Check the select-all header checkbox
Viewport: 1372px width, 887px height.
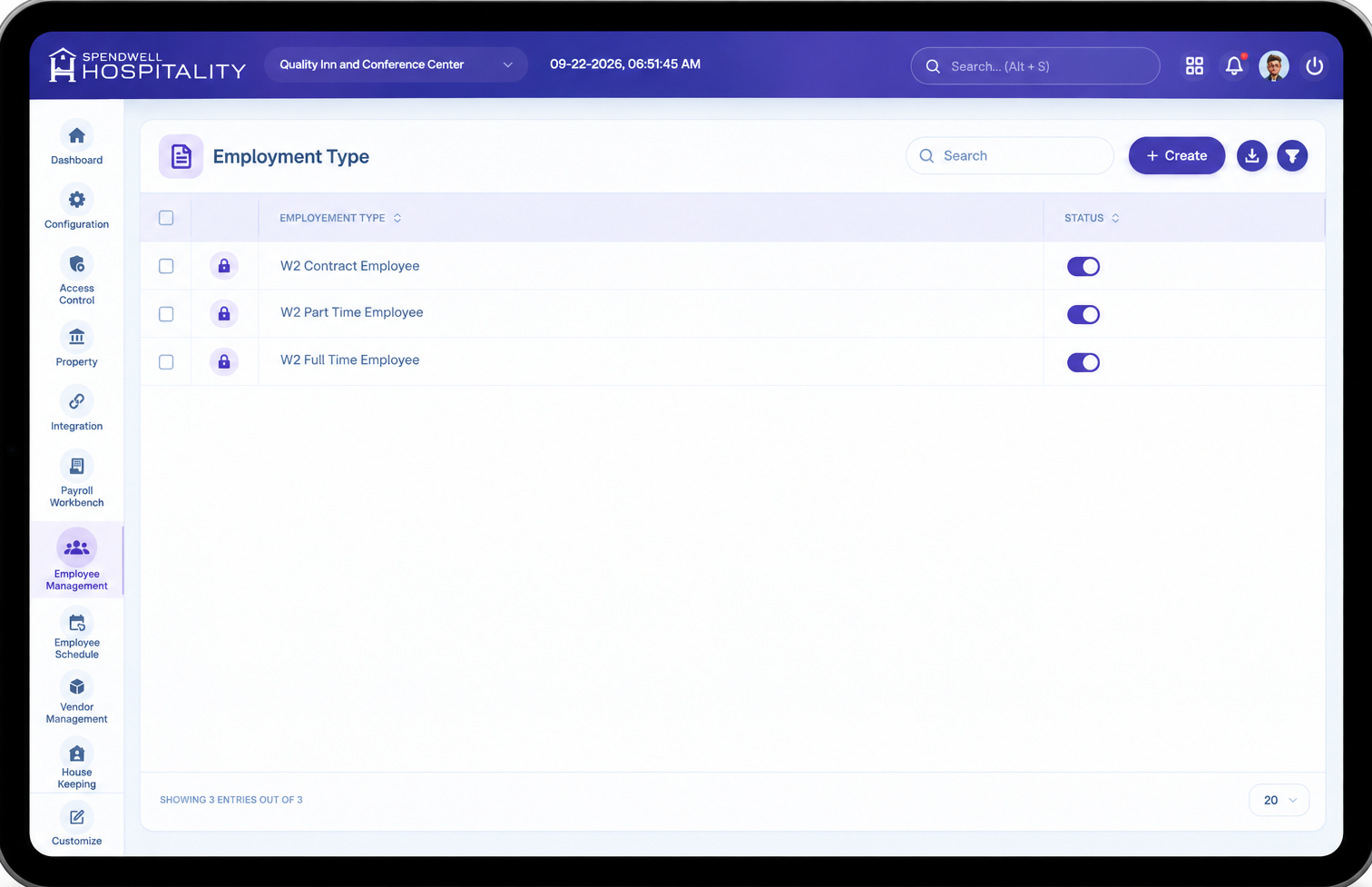click(x=166, y=218)
